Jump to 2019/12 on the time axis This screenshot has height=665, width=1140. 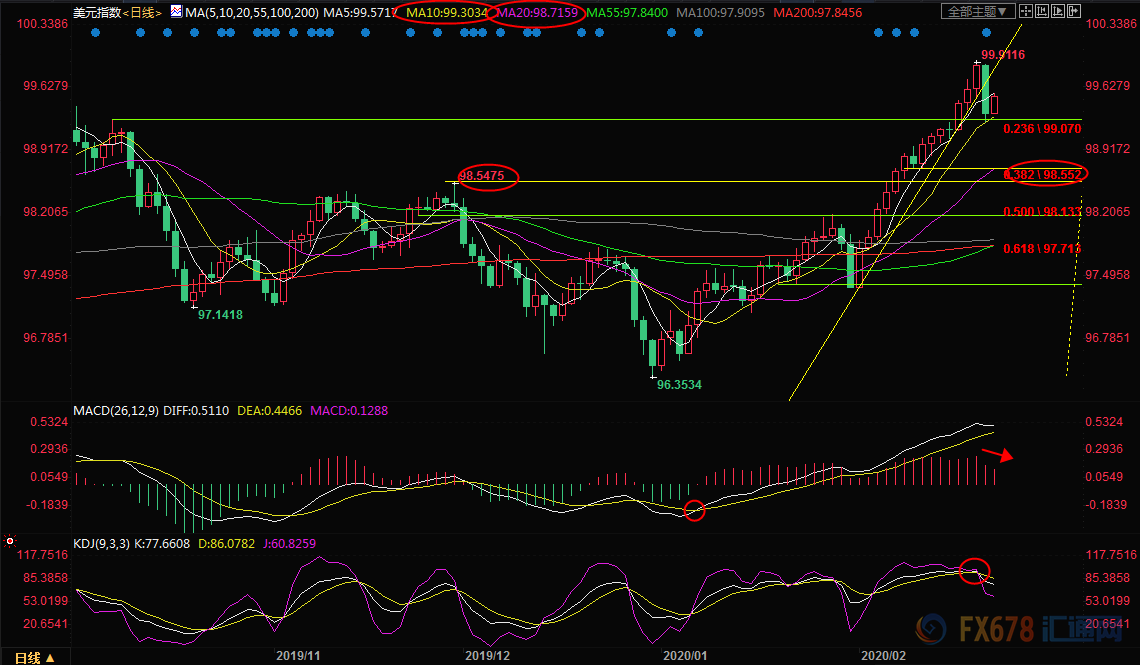pos(487,656)
